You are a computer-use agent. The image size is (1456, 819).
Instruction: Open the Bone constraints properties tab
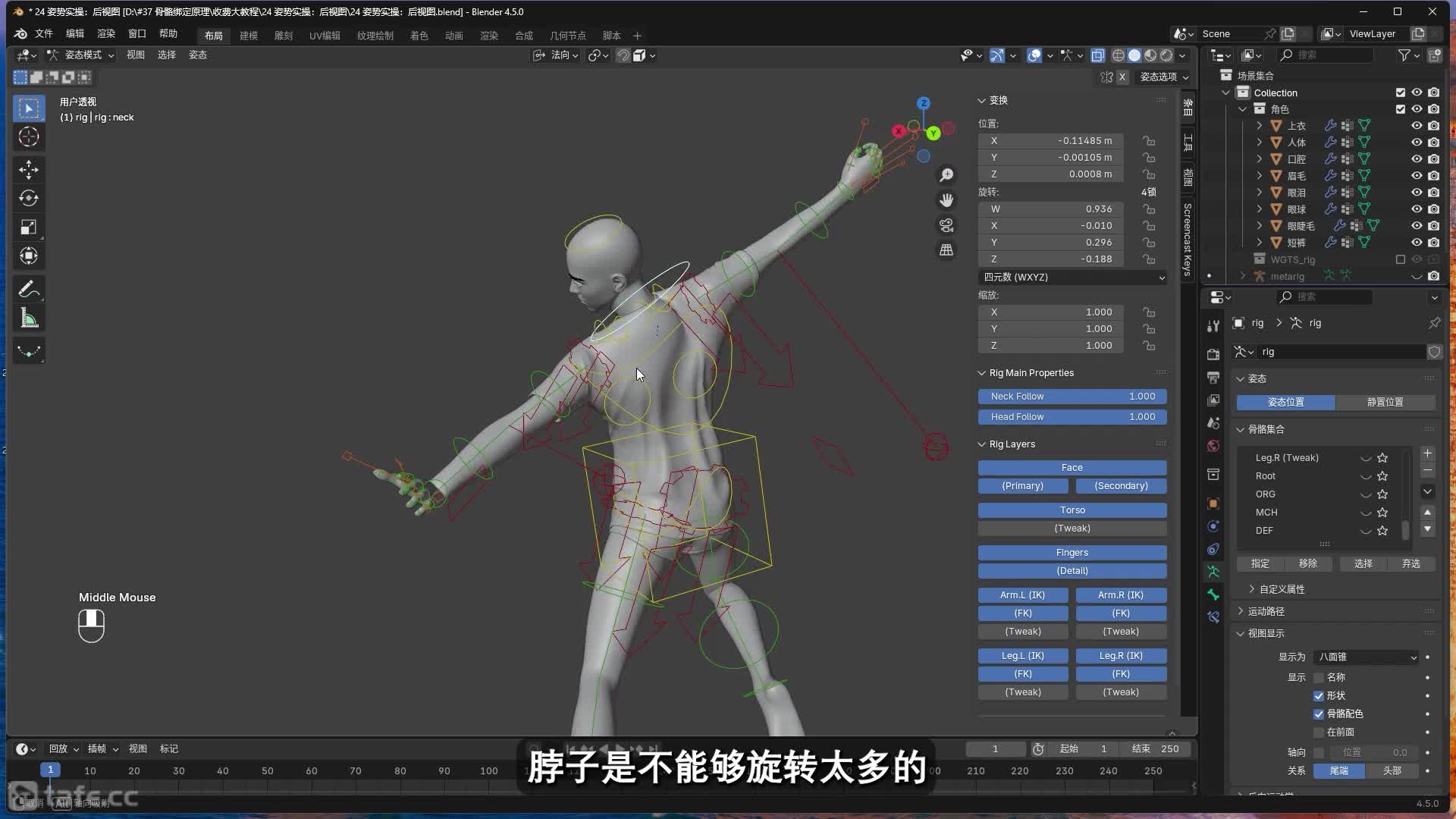pyautogui.click(x=1213, y=617)
